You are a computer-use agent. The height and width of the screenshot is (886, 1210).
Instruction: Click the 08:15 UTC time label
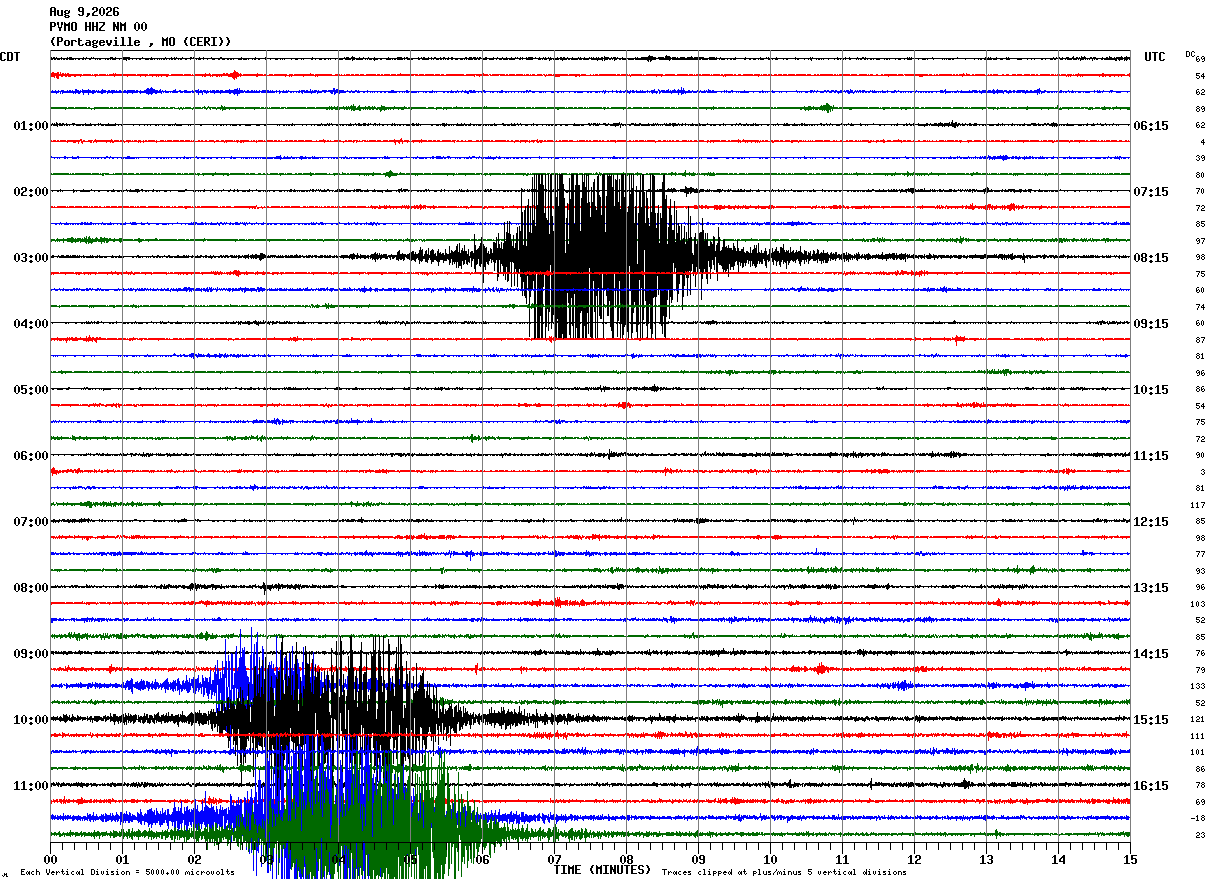[x=1150, y=258]
